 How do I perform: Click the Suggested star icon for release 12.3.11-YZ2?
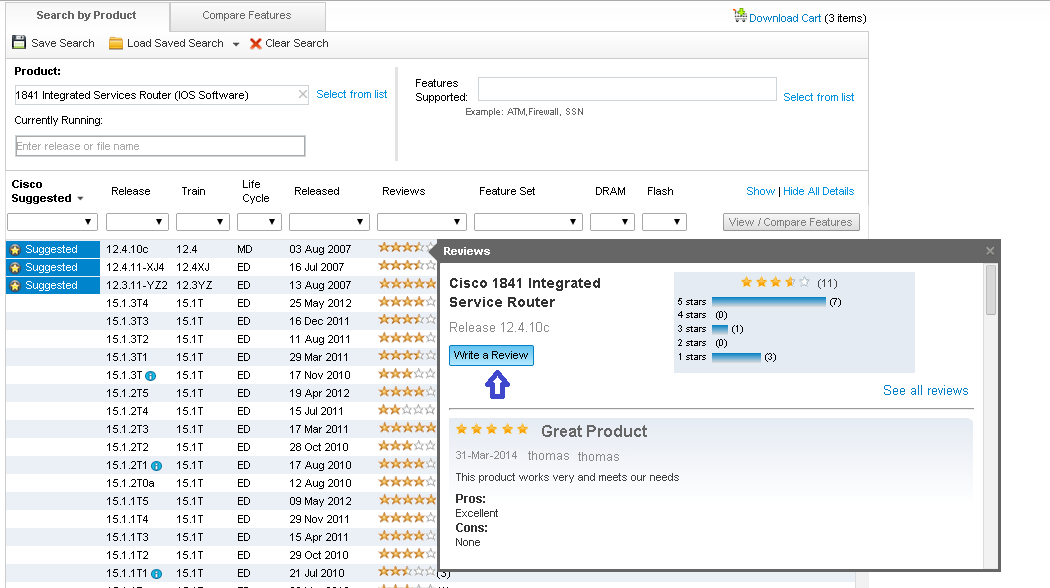coord(15,286)
